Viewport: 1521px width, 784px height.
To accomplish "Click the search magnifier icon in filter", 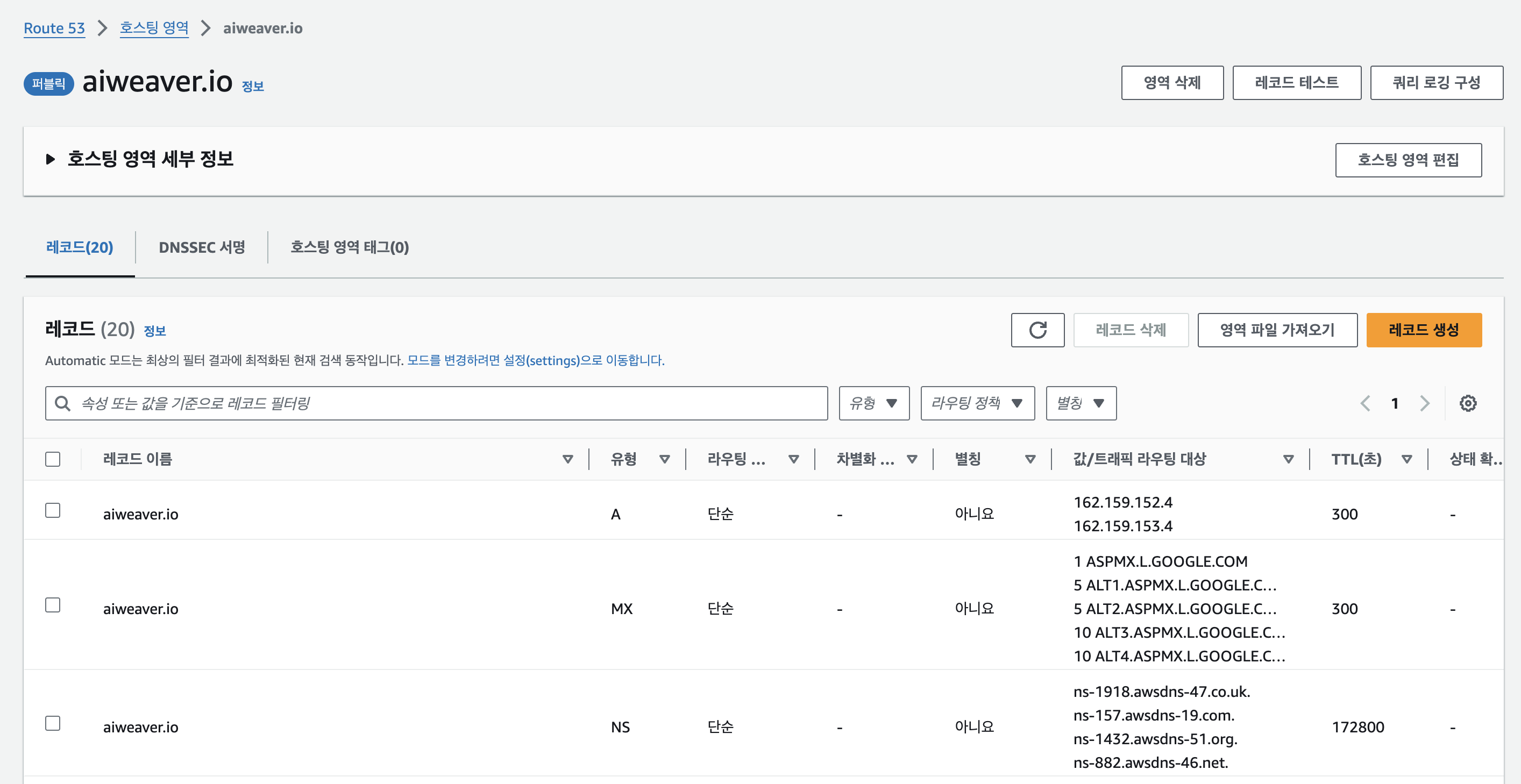I will pos(62,403).
